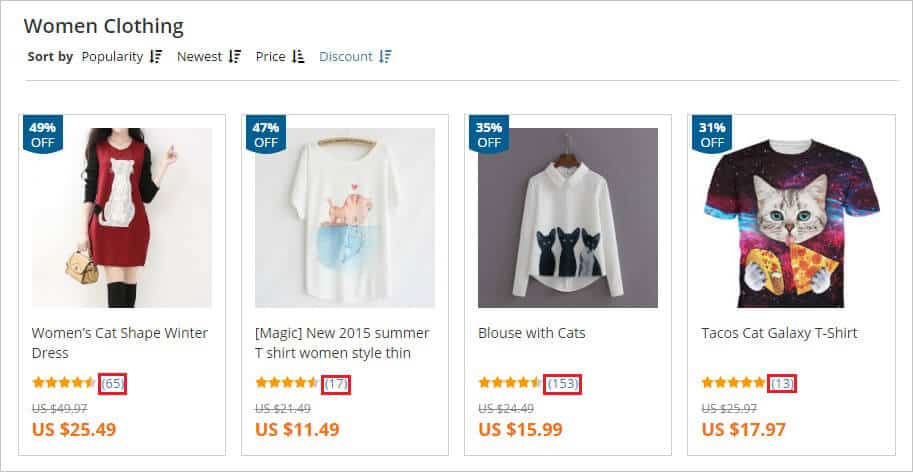Click the Popularity sort arrow icon
Viewport: 913px width, 472px height.
(156, 57)
